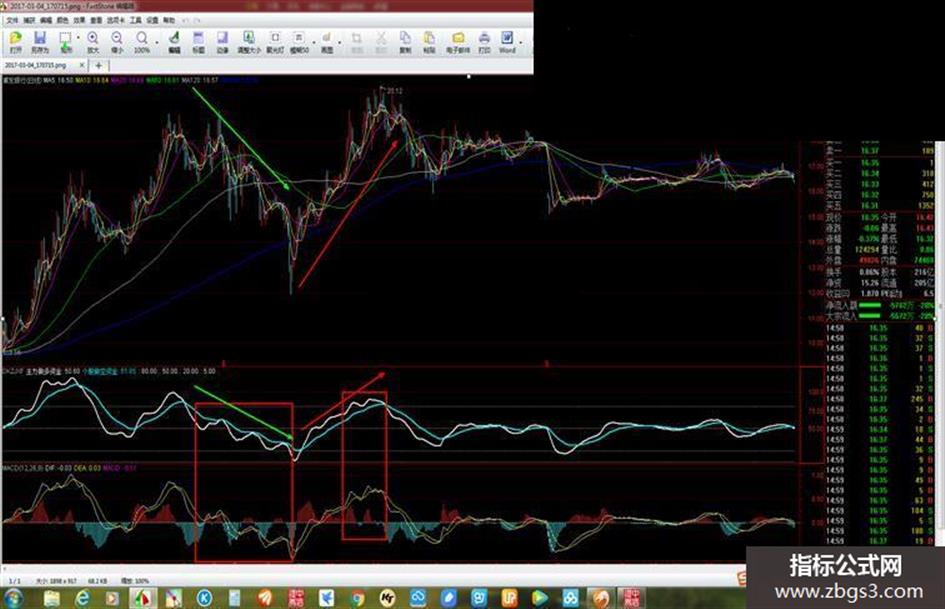Viewport: 945px width, 609px height.
Task: Open the green play-button video app on taskbar
Action: (x=539, y=598)
